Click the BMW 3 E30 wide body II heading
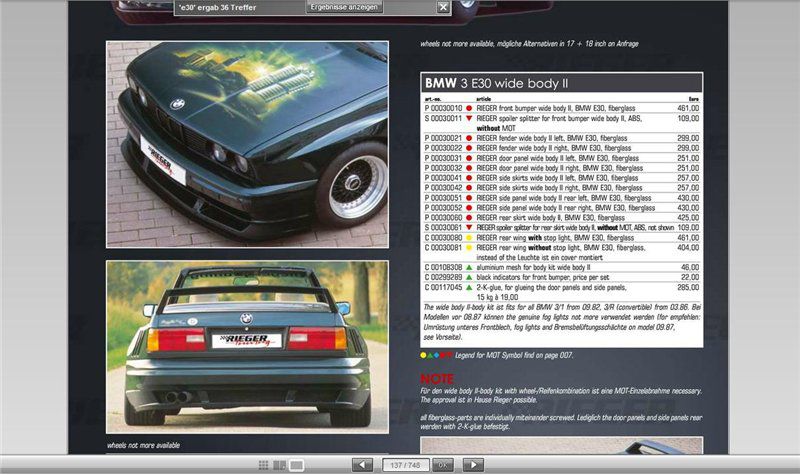The image size is (800, 475). pyautogui.click(x=496, y=83)
